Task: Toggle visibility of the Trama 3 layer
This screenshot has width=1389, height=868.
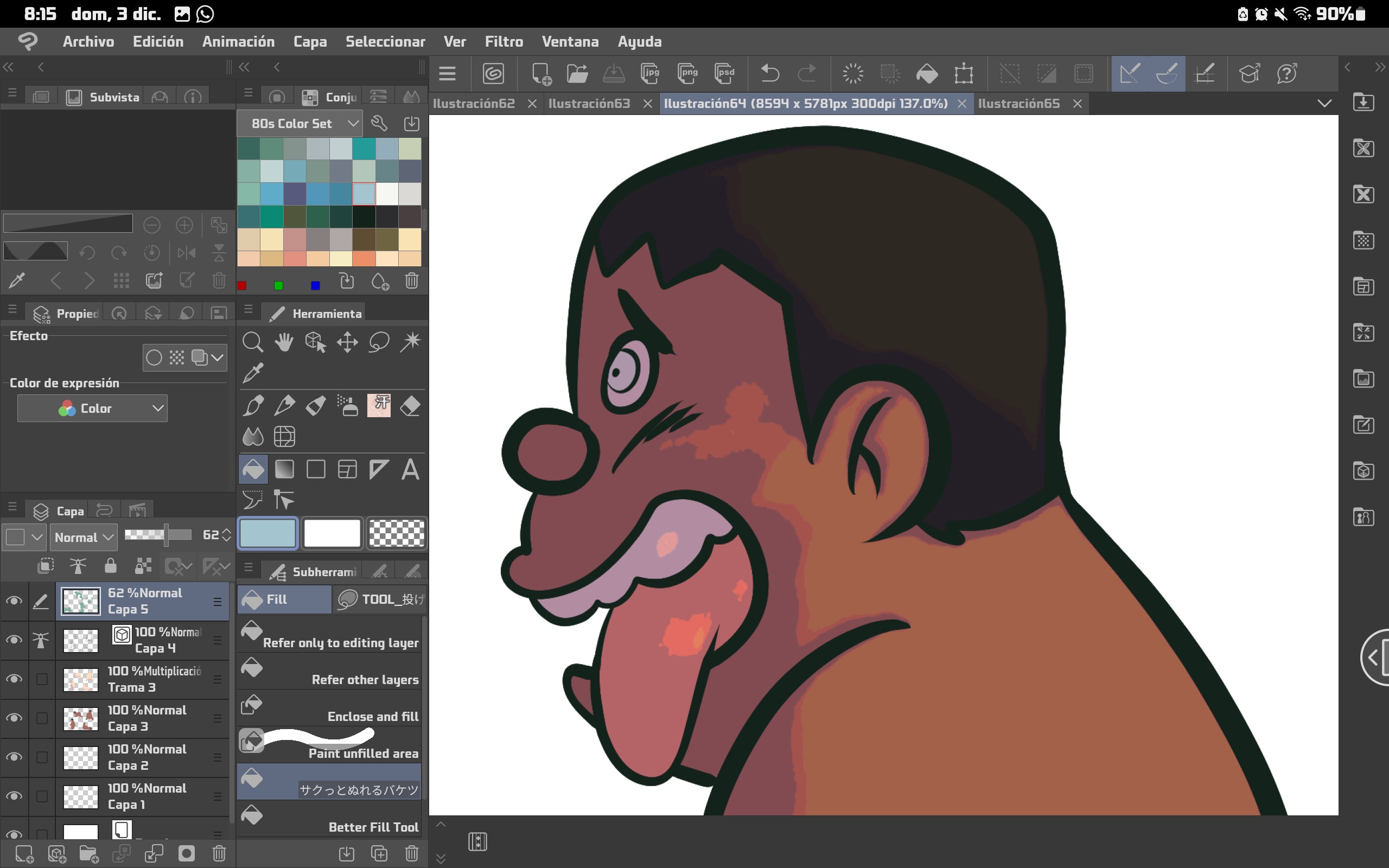Action: [14, 679]
